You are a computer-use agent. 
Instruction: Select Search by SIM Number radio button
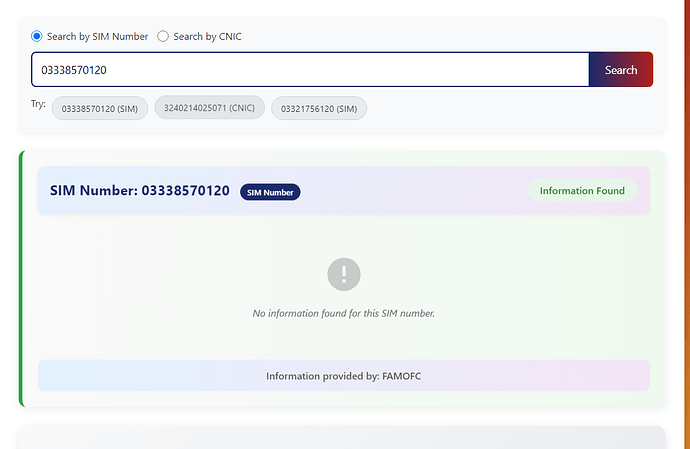tap(37, 36)
